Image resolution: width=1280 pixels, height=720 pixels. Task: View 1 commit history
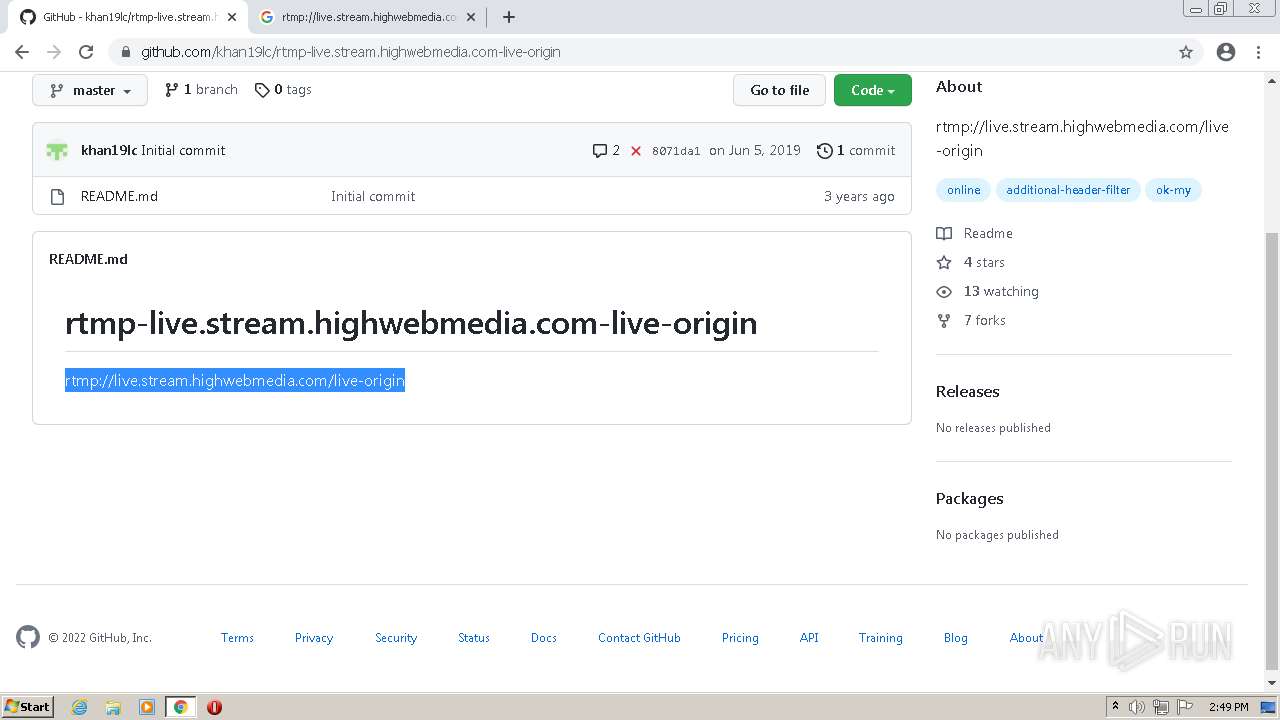[856, 150]
